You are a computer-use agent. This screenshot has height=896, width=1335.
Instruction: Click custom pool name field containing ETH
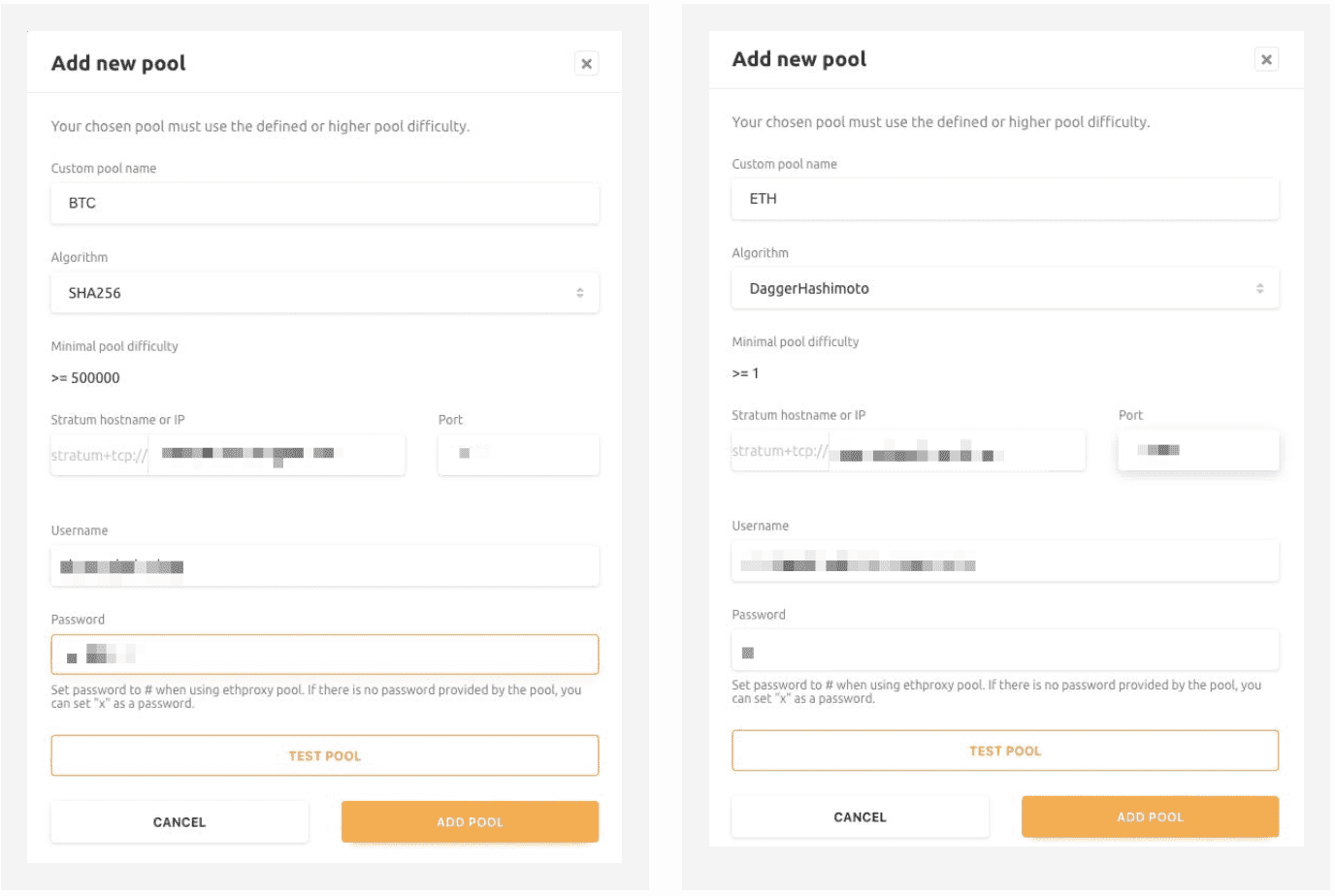(1004, 199)
